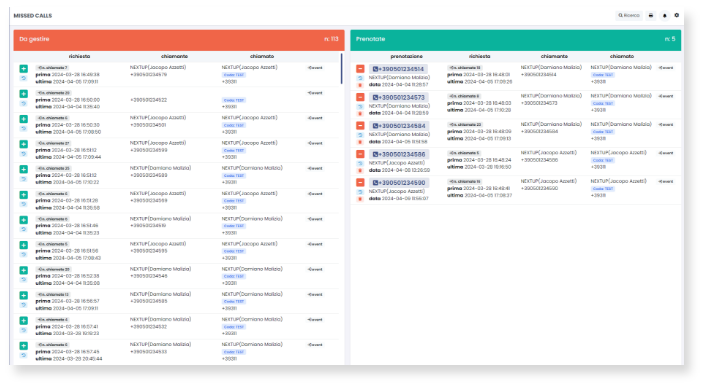The height and width of the screenshot is (388, 705).
Task: Click the printer icon in the header
Action: [x=651, y=16]
